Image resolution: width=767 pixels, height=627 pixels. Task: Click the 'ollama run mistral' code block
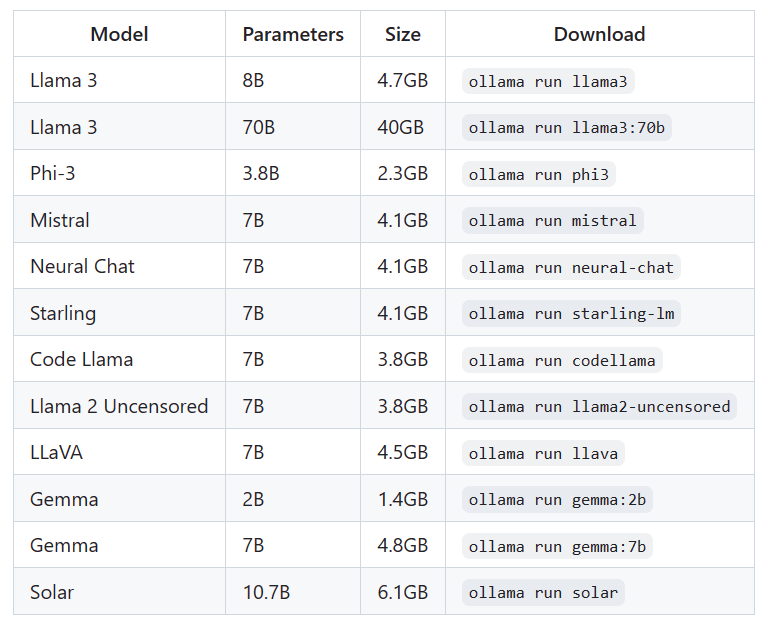pyautogui.click(x=552, y=220)
